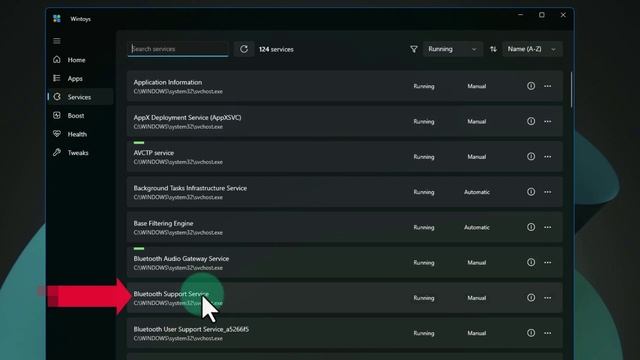
Task: Open more options for Bluetooth User Support
Action: (x=547, y=333)
